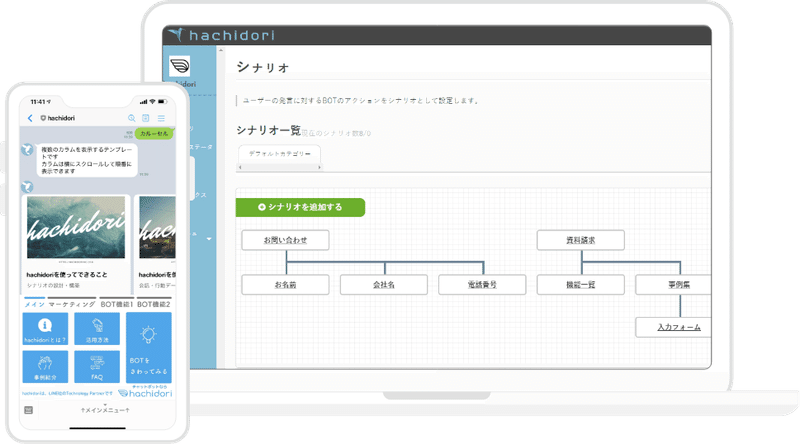Tap the FAQ menu tile
Image resolution: width=800 pixels, height=444 pixels.
pos(97,366)
